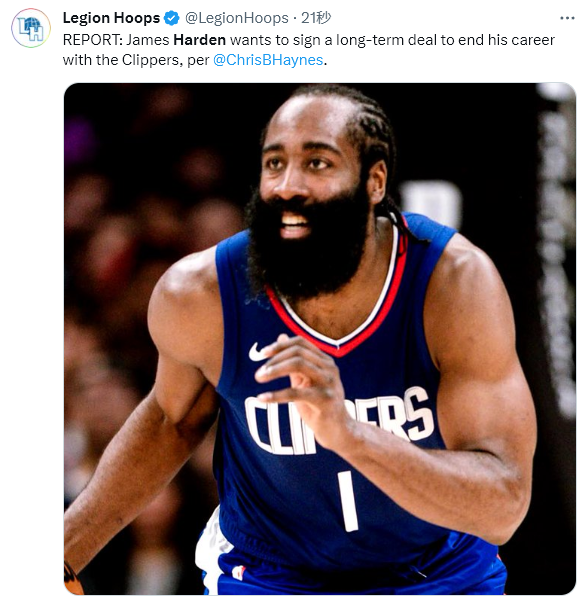The width and height of the screenshot is (583, 599).
Task: Open the attached James Harden photo
Action: [320, 338]
